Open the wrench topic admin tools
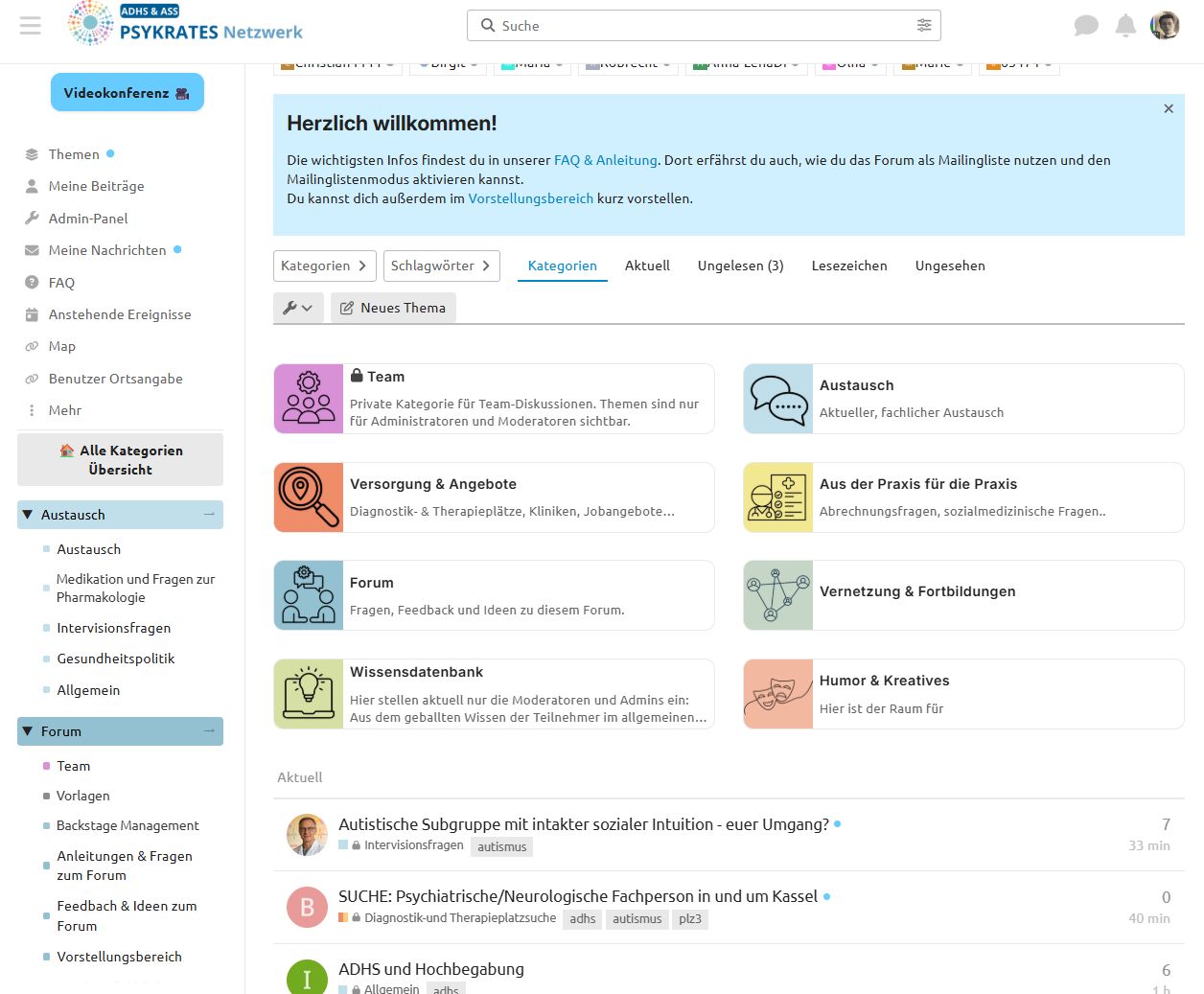The image size is (1204, 994). click(x=298, y=307)
